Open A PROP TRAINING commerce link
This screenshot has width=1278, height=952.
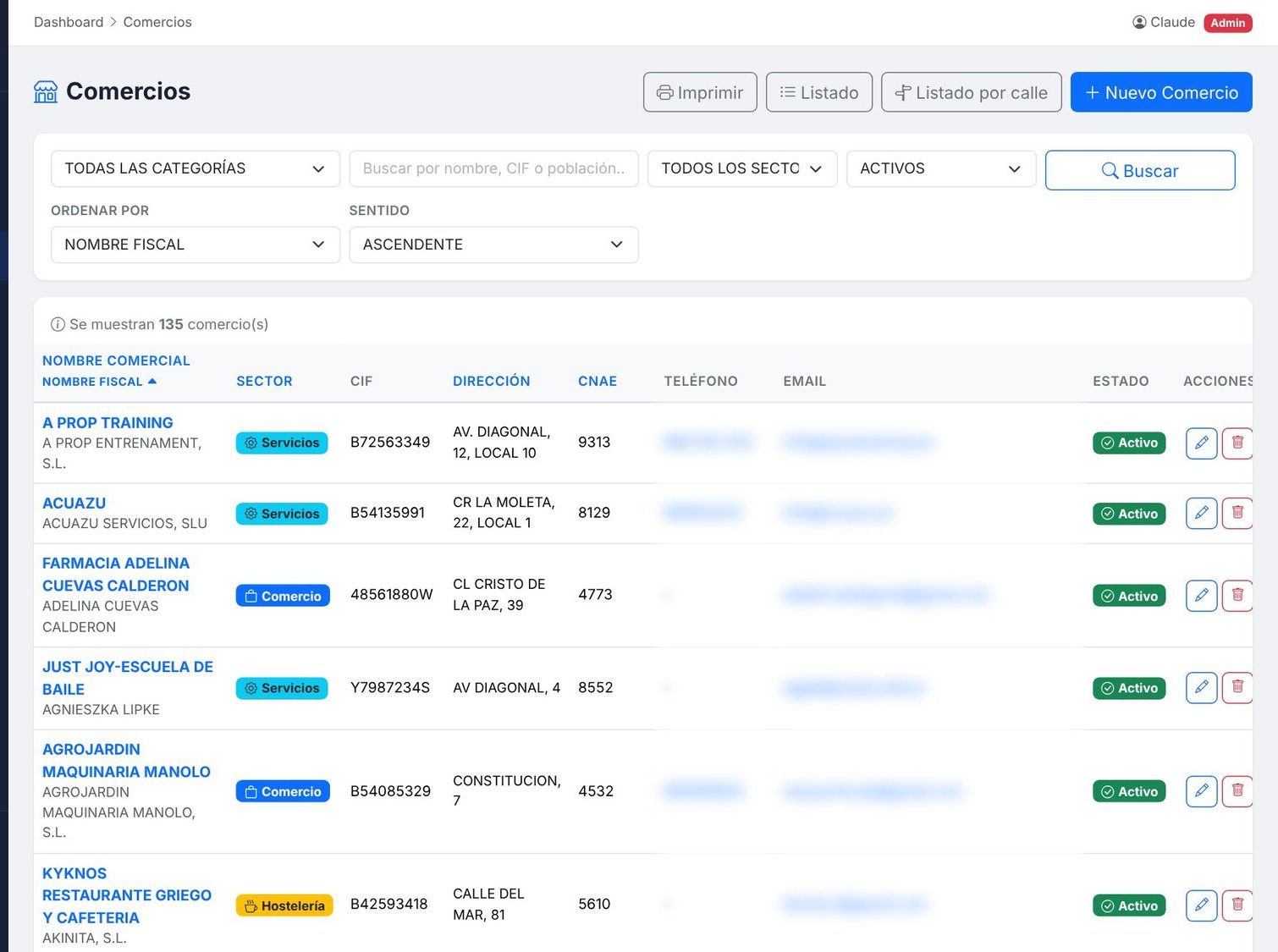[x=107, y=422]
